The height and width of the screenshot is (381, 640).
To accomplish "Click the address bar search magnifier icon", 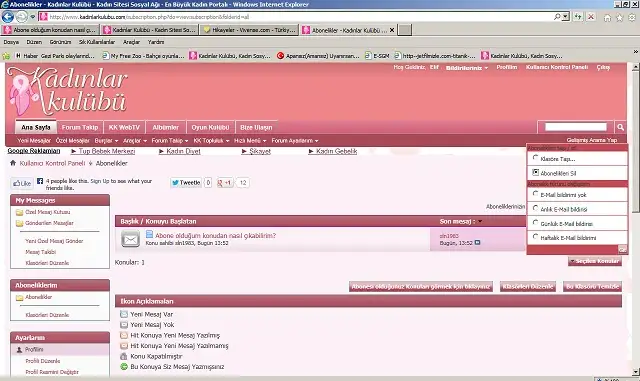I will [557, 17].
